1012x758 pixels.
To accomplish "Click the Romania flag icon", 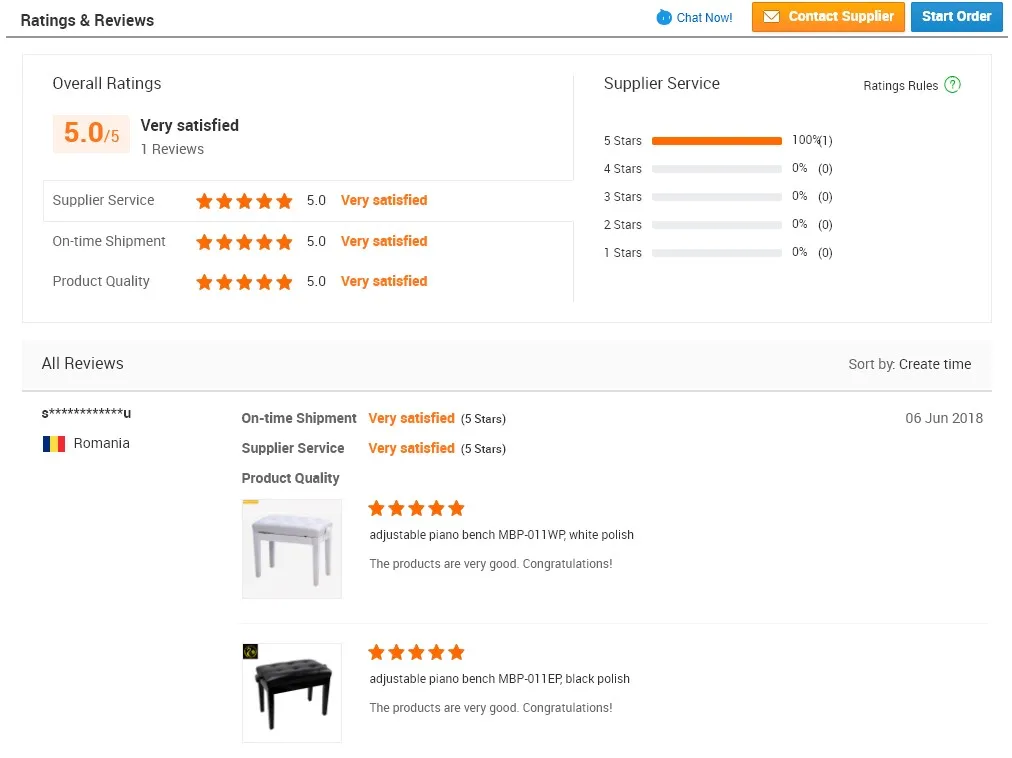I will [54, 443].
